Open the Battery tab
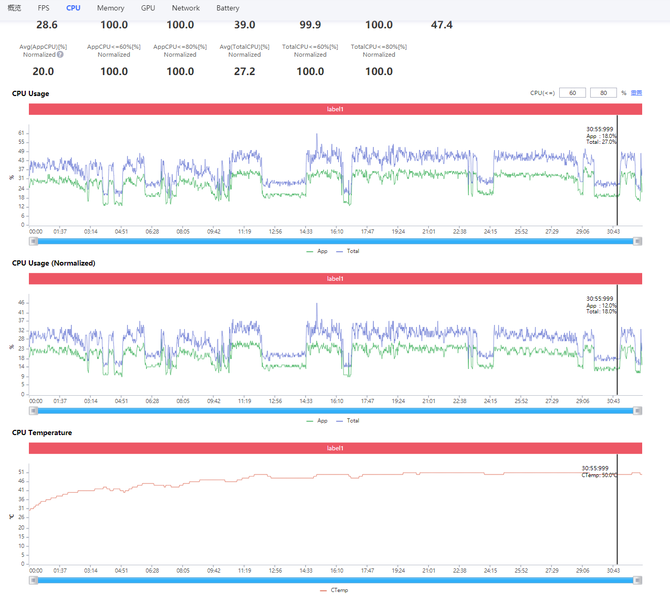 (228, 8)
